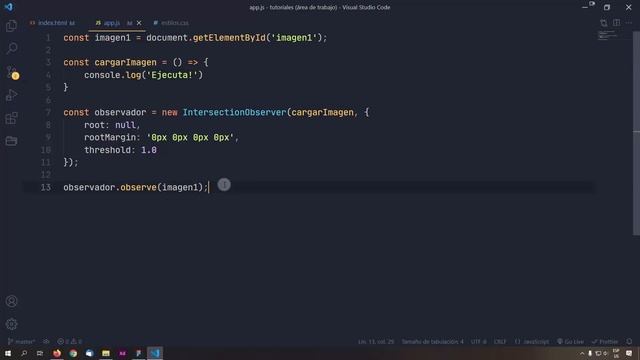
Task: Click 'threshold' property on line 10
Action: click(x=107, y=150)
